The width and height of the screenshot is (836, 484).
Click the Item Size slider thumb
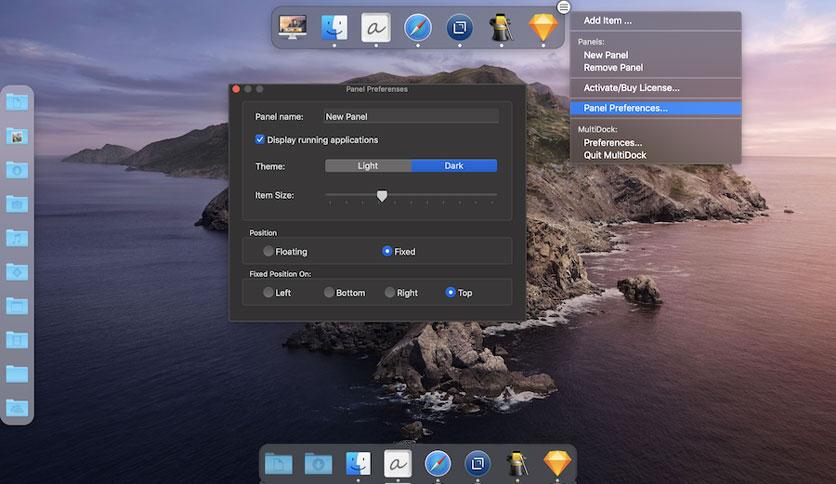382,196
